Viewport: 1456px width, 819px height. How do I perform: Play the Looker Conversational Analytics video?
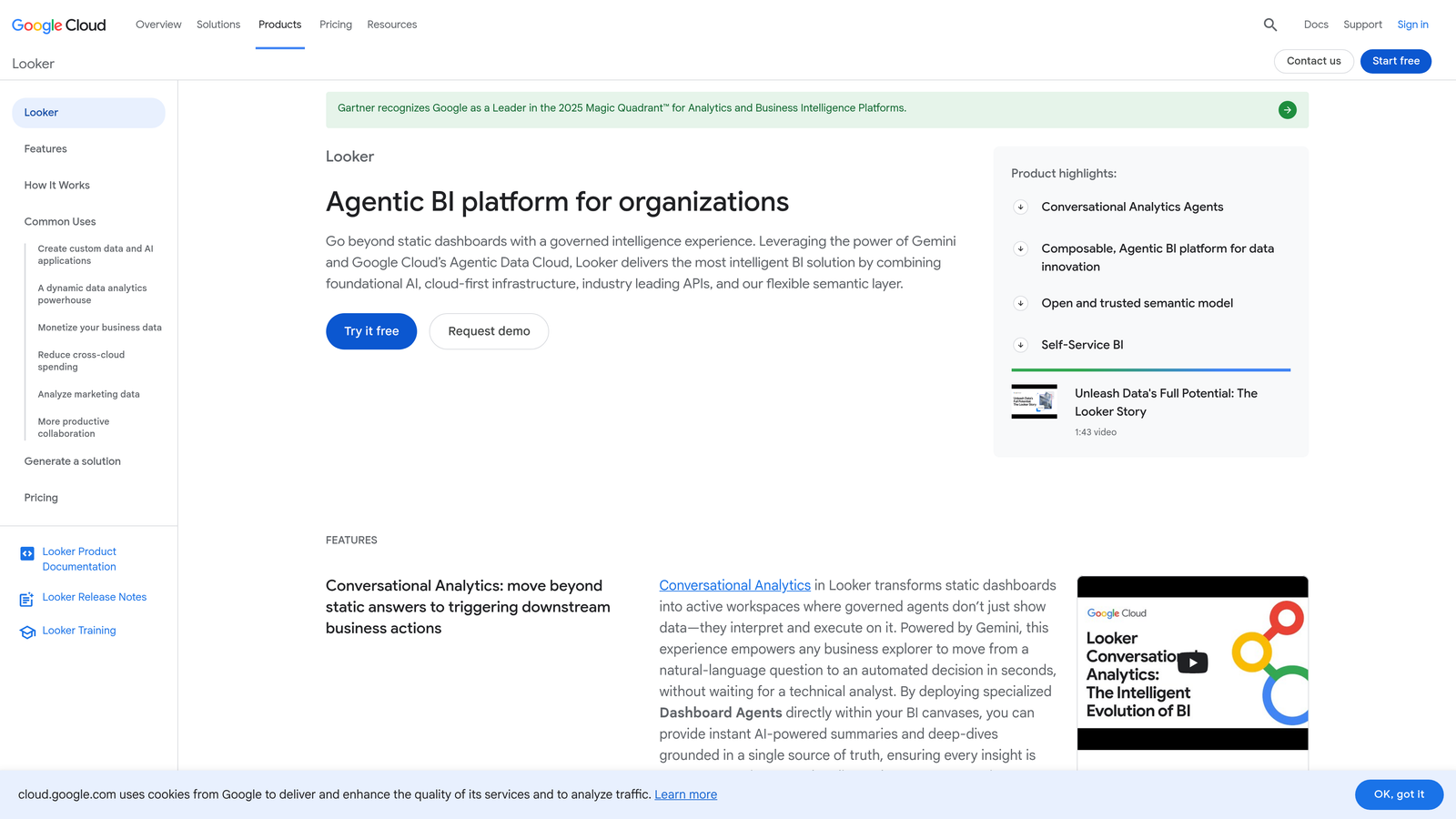[x=1192, y=662]
